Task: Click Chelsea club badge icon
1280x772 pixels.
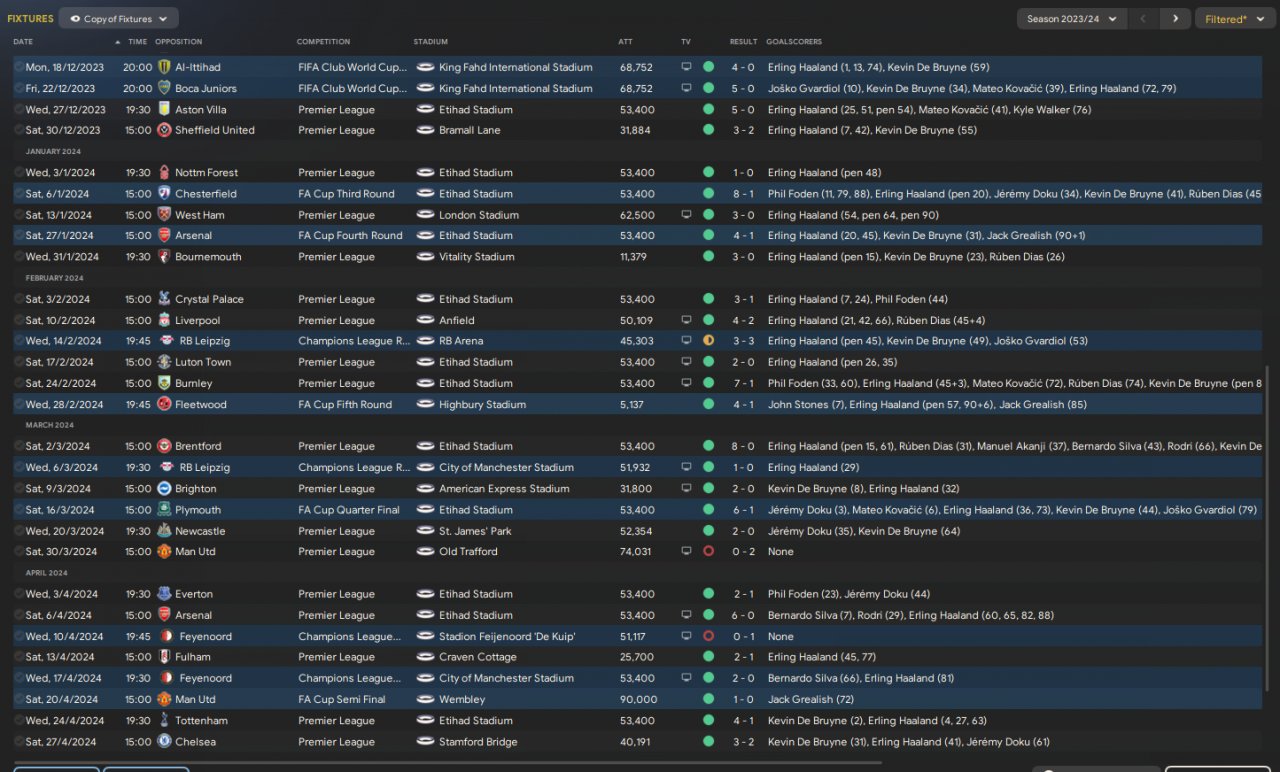Action: point(164,741)
